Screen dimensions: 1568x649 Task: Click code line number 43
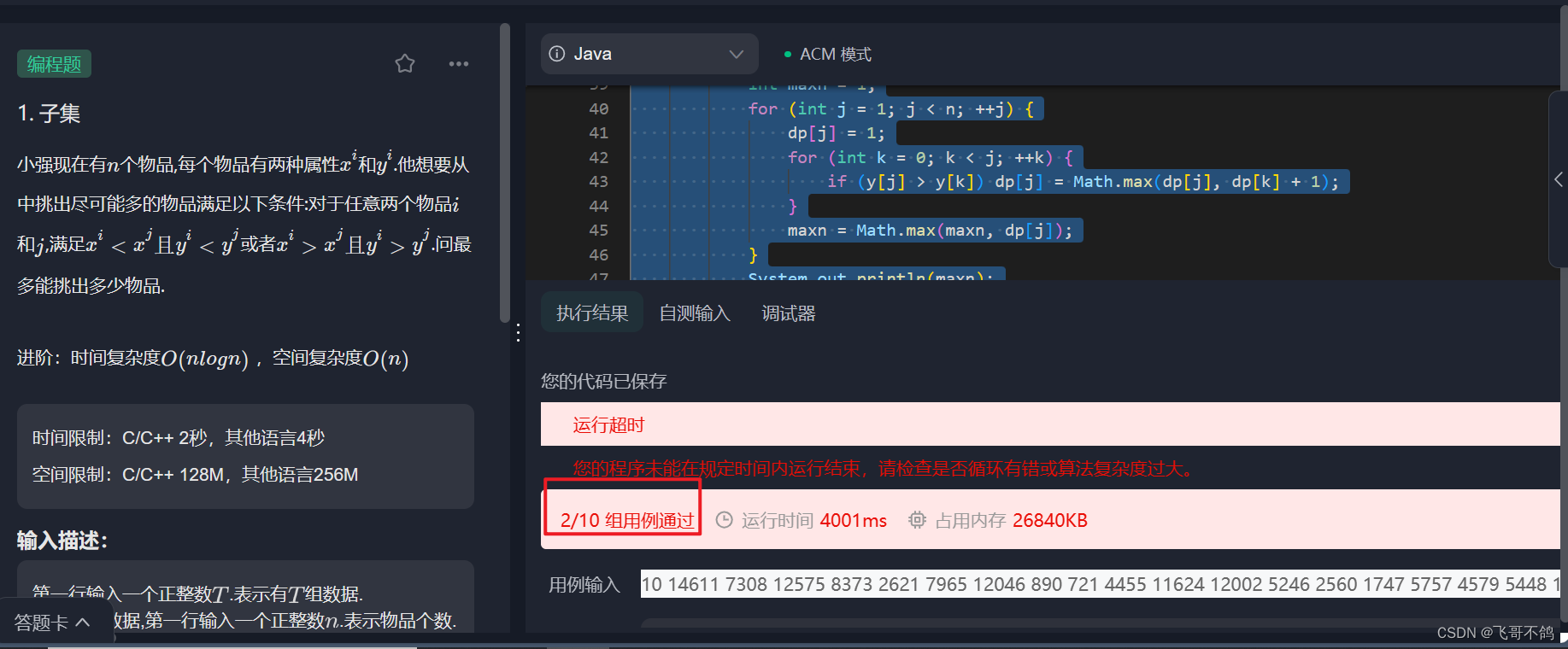[598, 182]
